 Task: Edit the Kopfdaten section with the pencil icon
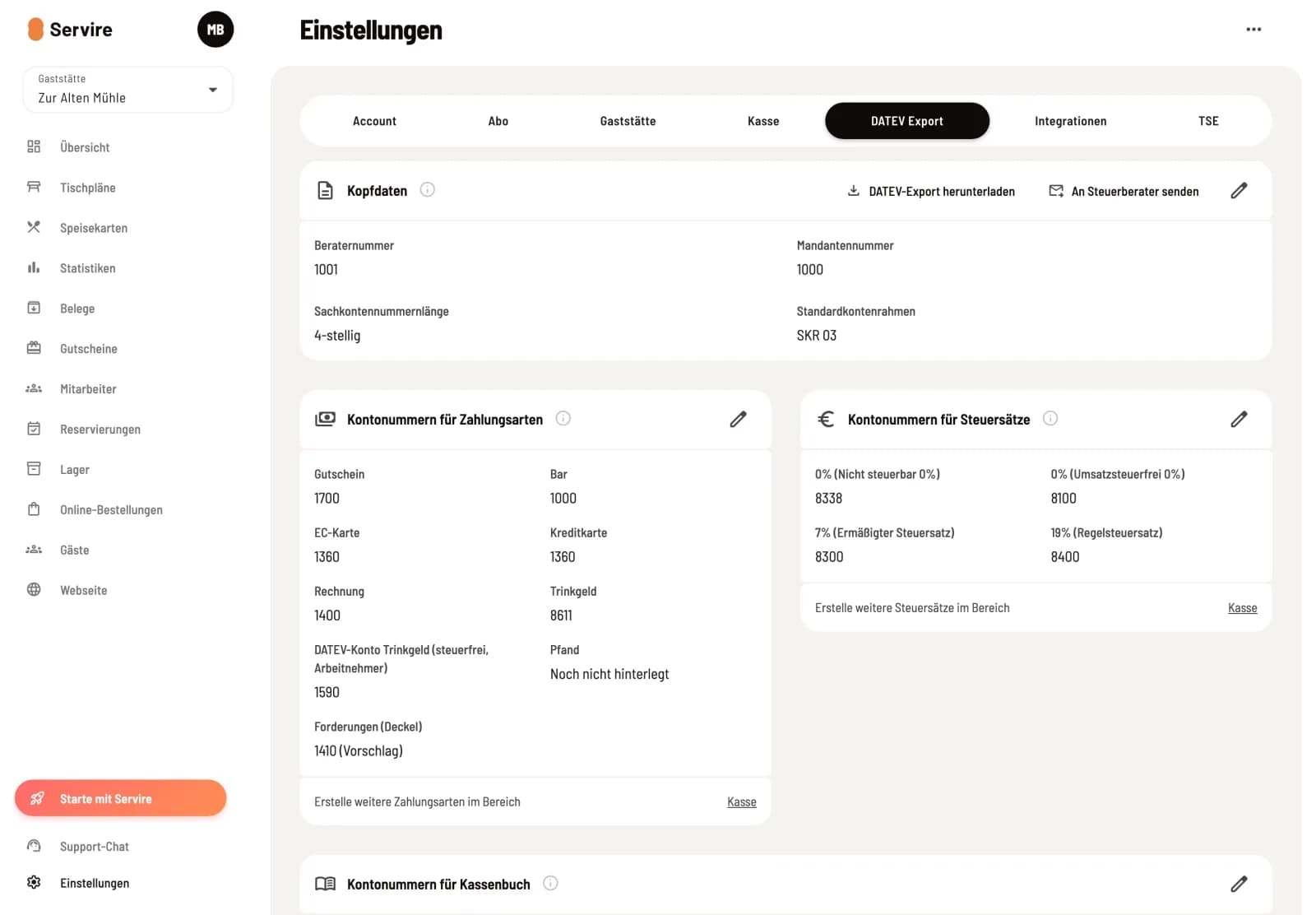pyautogui.click(x=1239, y=191)
